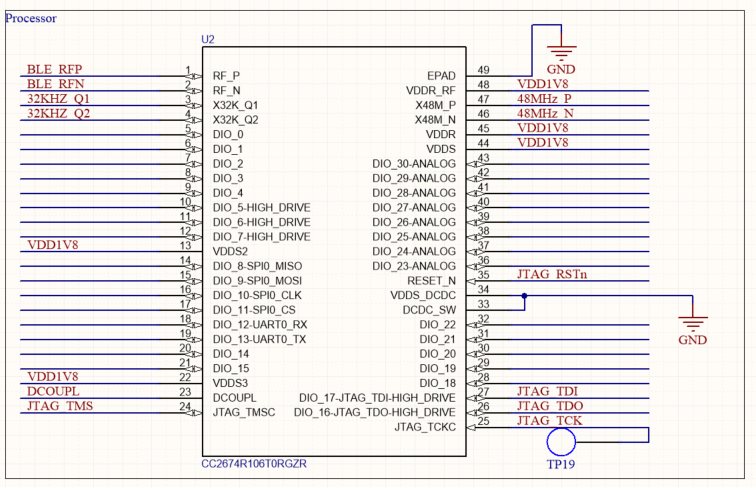This screenshot has width=756, height=487.
Task: Click the pin 49 EPAD number
Action: tap(483, 70)
